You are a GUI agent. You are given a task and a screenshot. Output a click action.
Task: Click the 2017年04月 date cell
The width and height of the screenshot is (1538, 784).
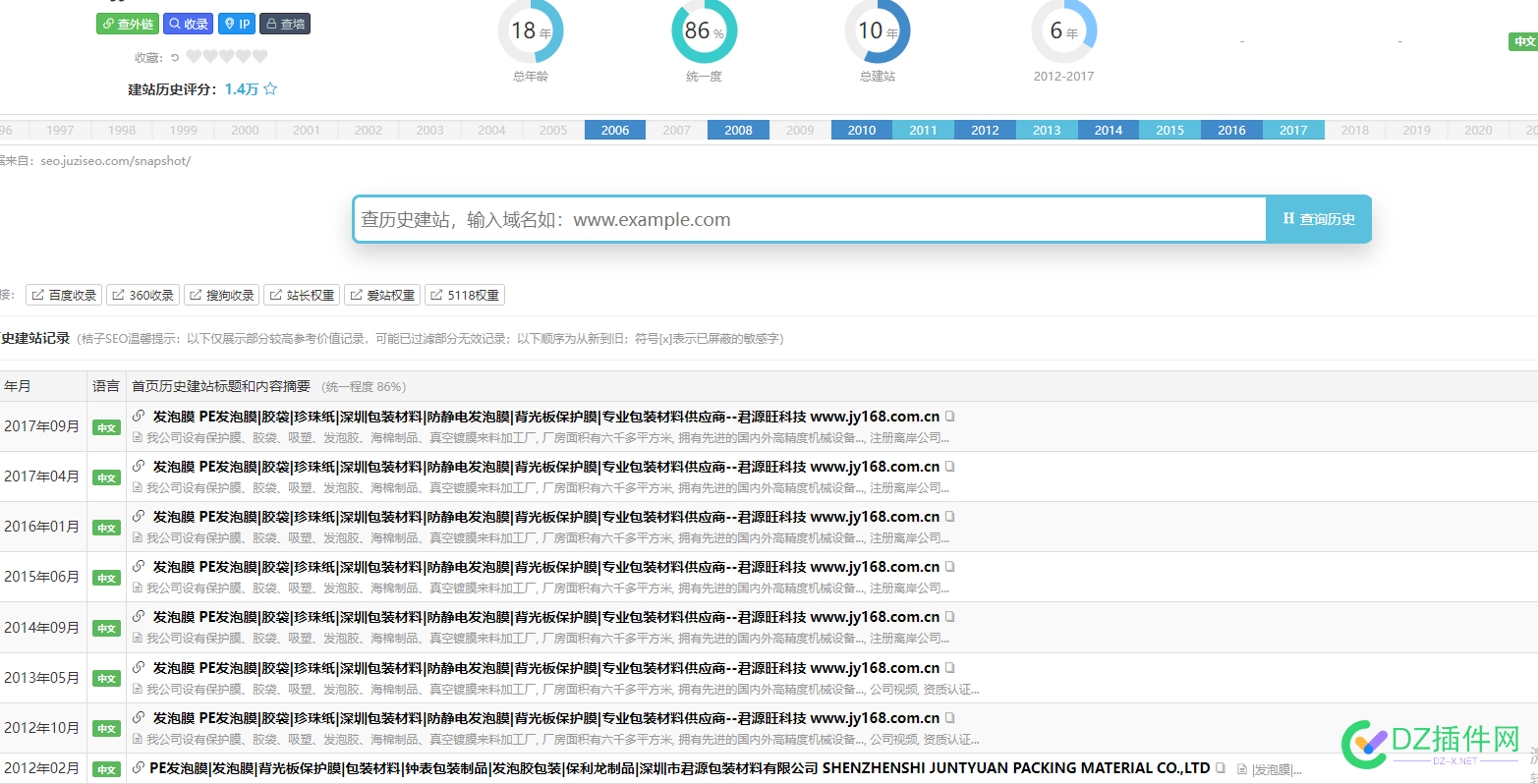pyautogui.click(x=42, y=476)
